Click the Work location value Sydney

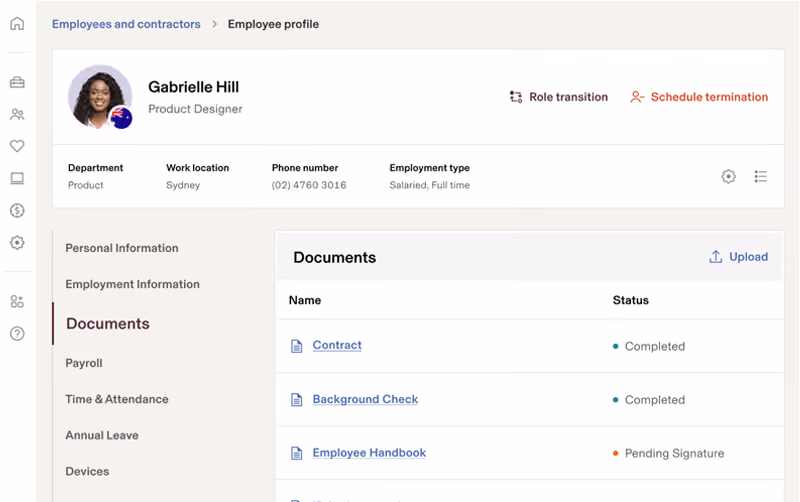click(x=183, y=185)
